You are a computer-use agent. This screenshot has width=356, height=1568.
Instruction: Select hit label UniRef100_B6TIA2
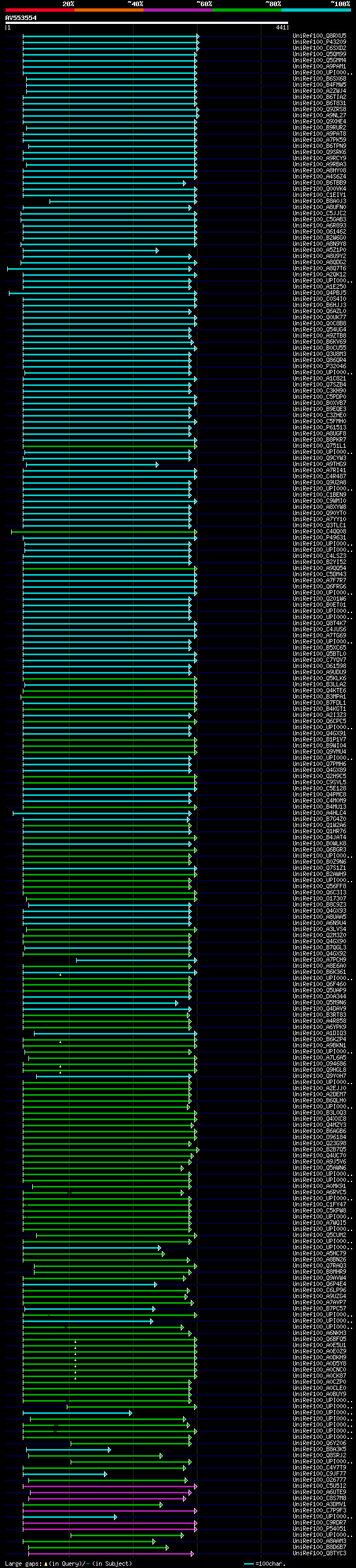(319, 97)
